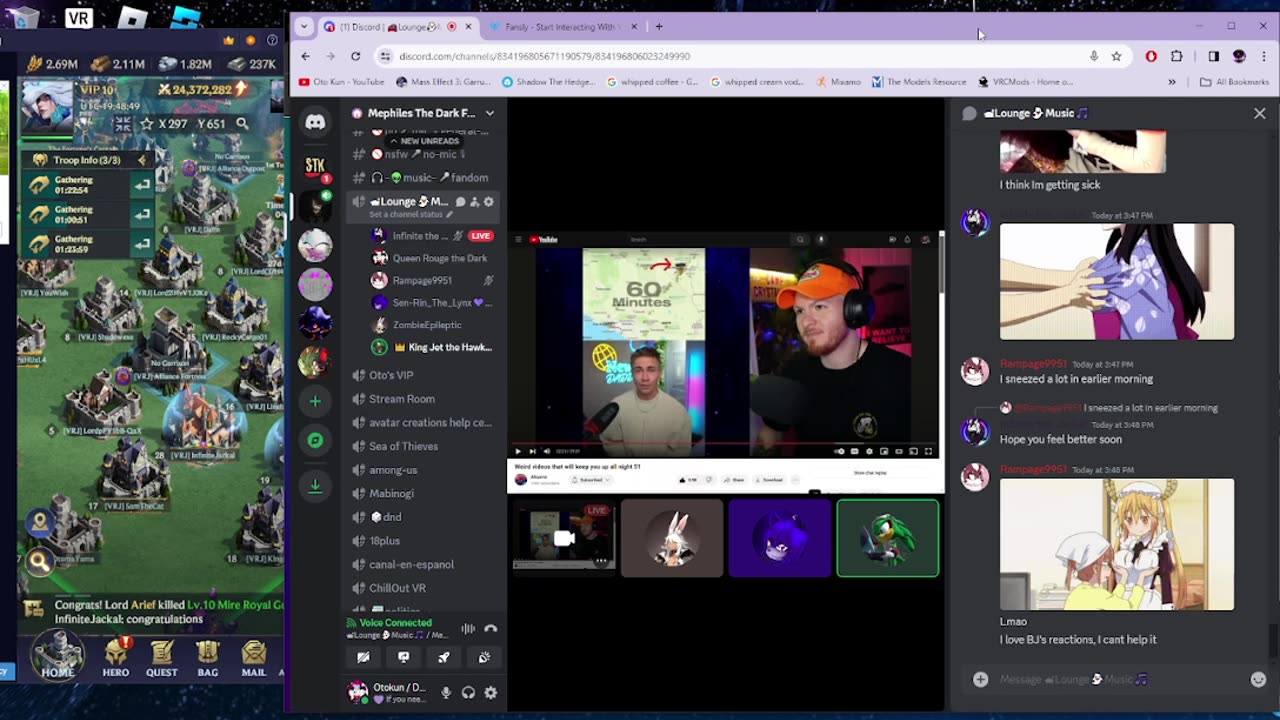The image size is (1280, 720).
Task: Deafen using the headphones icon
Action: 468,692
